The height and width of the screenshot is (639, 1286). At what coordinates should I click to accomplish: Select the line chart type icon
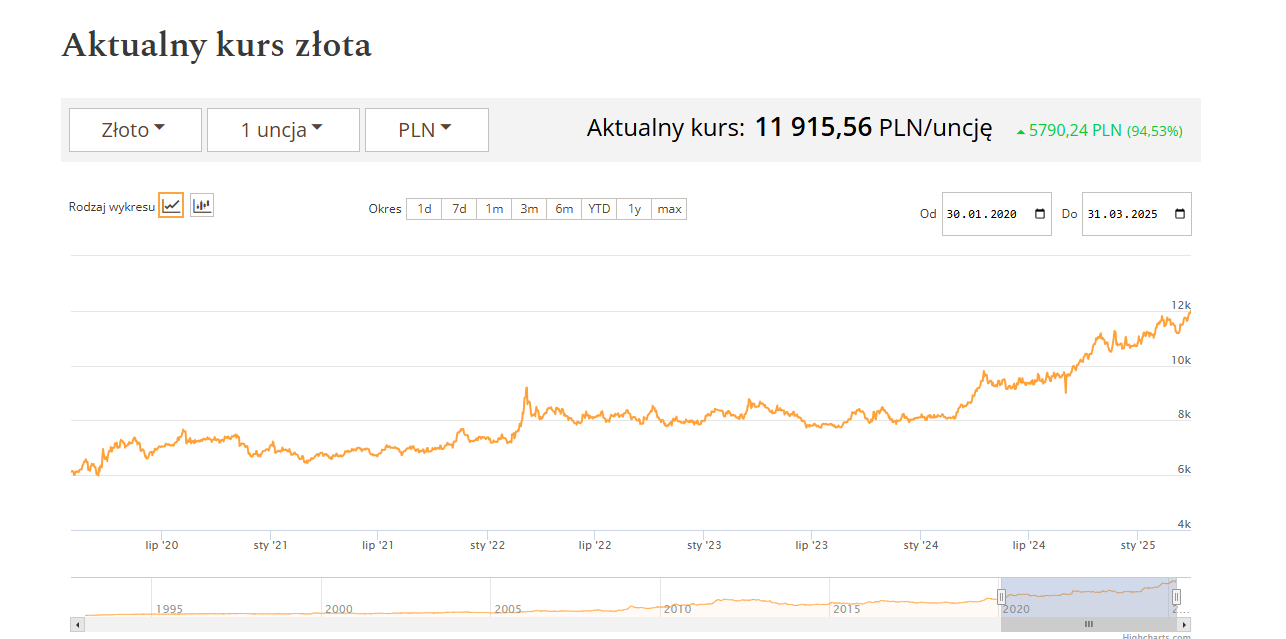(x=171, y=206)
